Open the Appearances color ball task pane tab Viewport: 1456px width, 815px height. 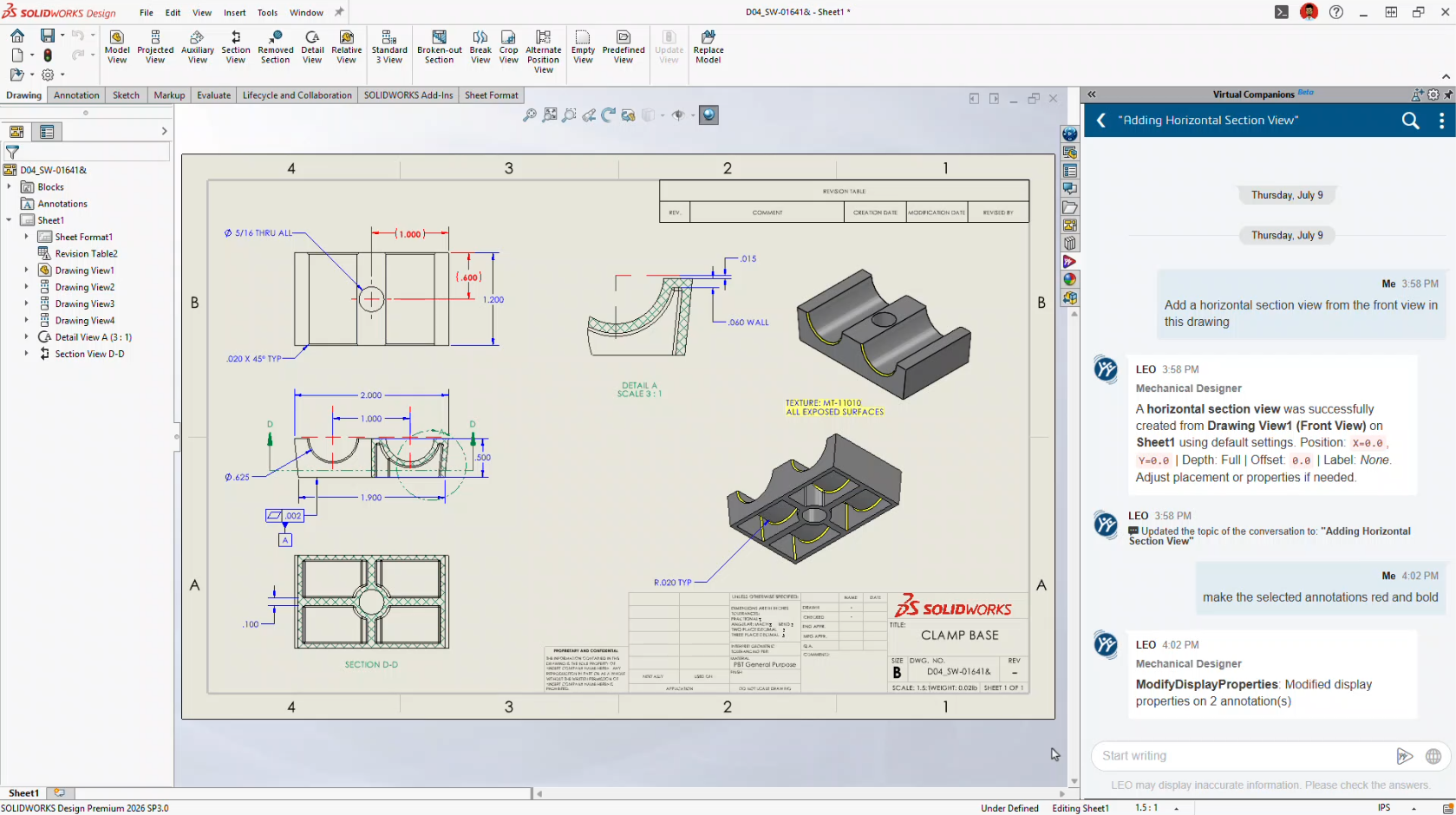point(1070,279)
